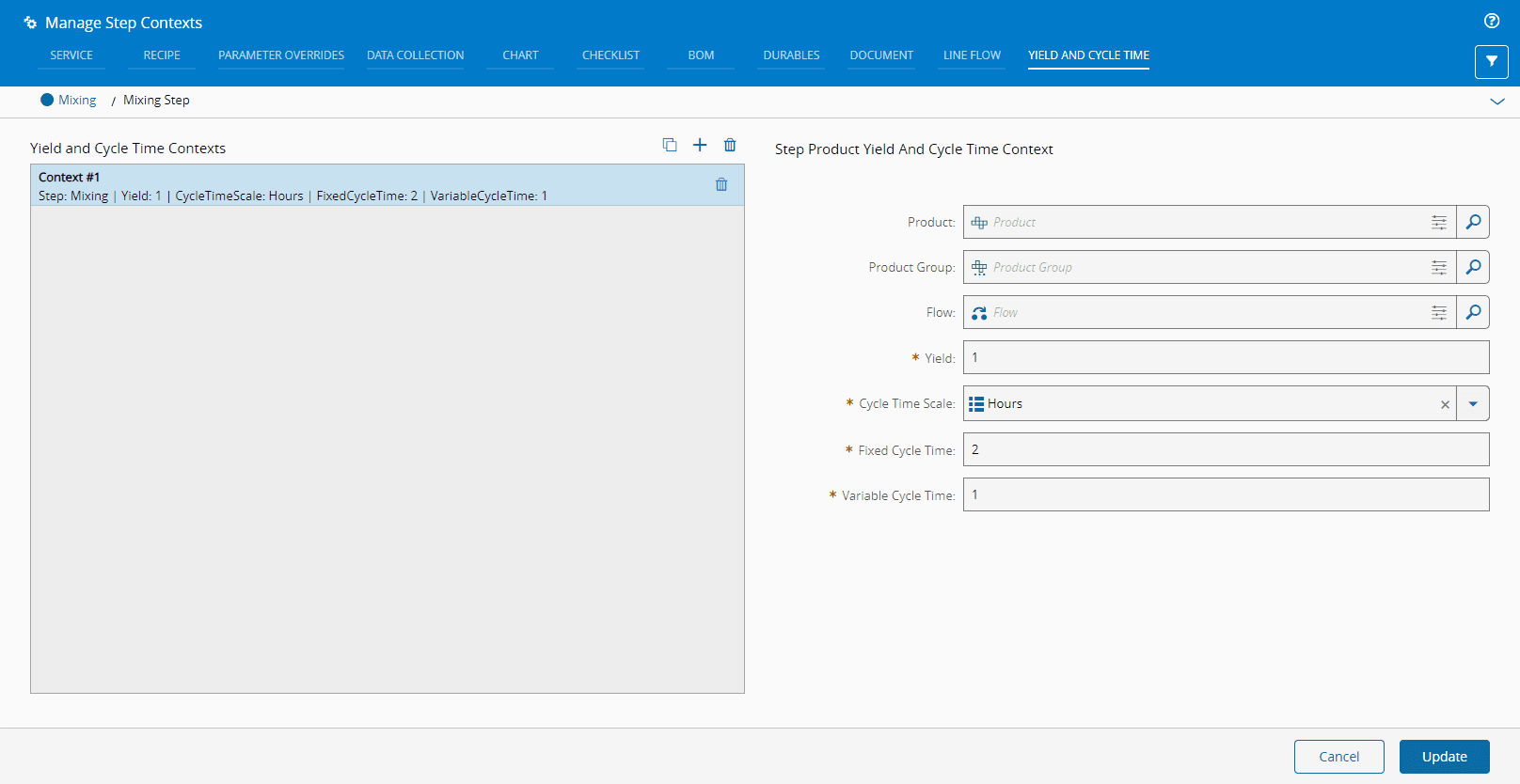Search for a Product Group with the magnifier
The height and width of the screenshot is (784, 1520).
[1473, 267]
